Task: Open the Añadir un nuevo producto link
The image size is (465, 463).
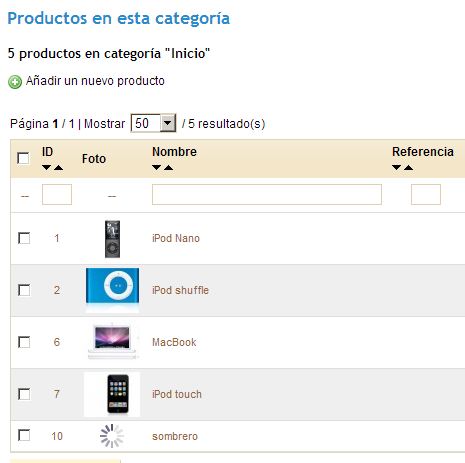Action: tap(95, 81)
